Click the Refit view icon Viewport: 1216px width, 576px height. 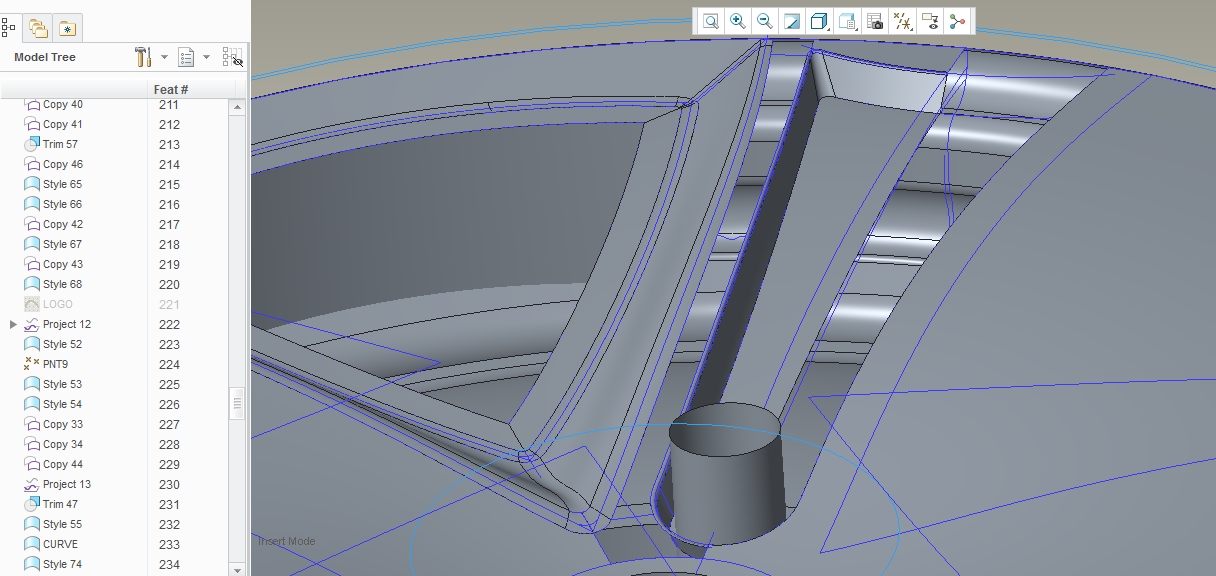click(x=710, y=21)
